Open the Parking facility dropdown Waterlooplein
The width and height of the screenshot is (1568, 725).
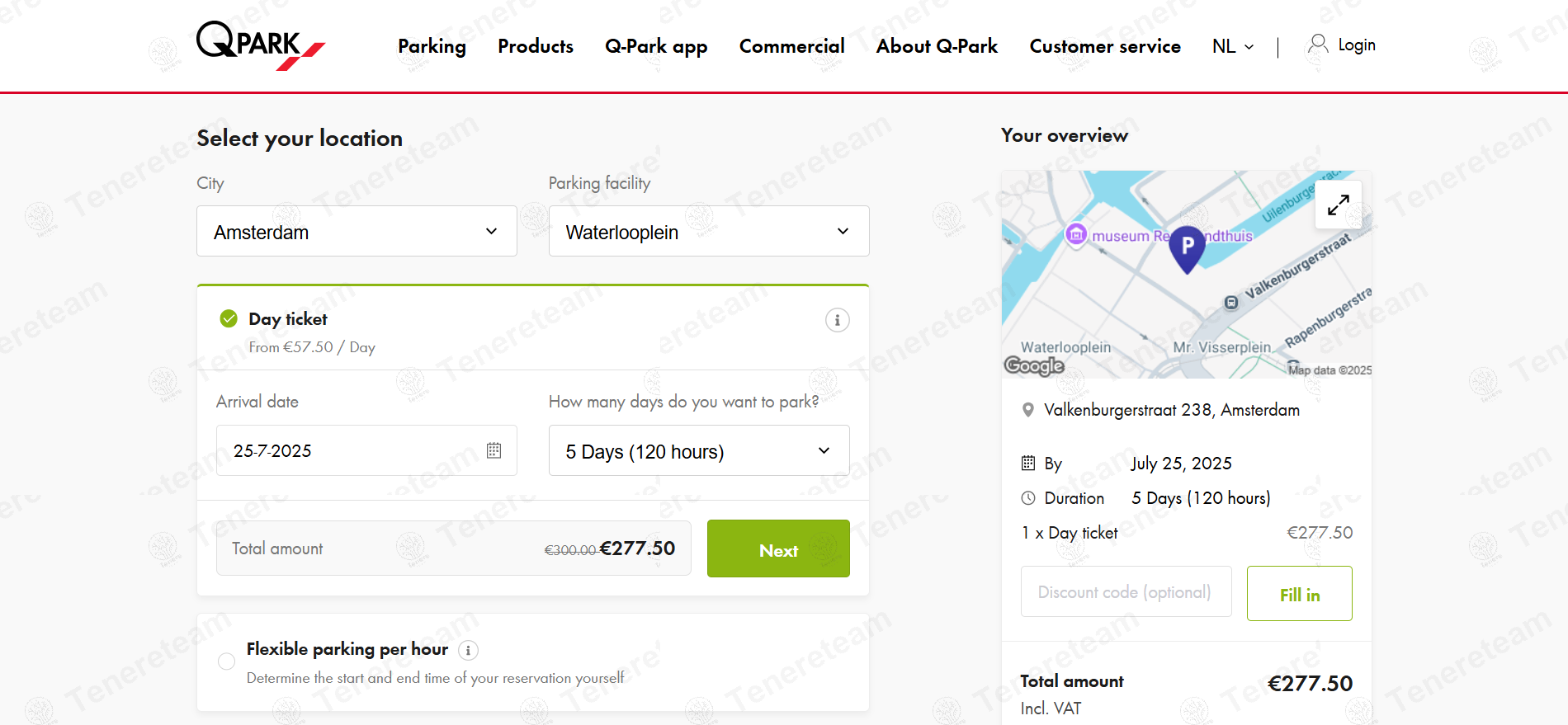(x=708, y=232)
